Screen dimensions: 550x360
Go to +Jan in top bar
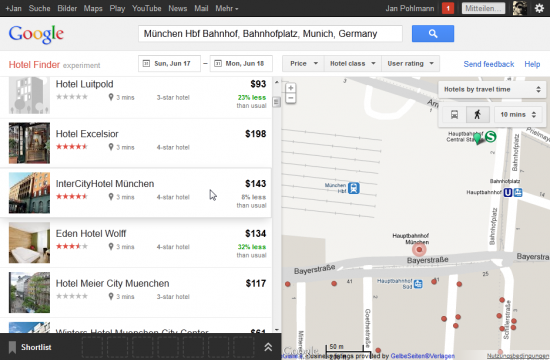click(x=13, y=8)
